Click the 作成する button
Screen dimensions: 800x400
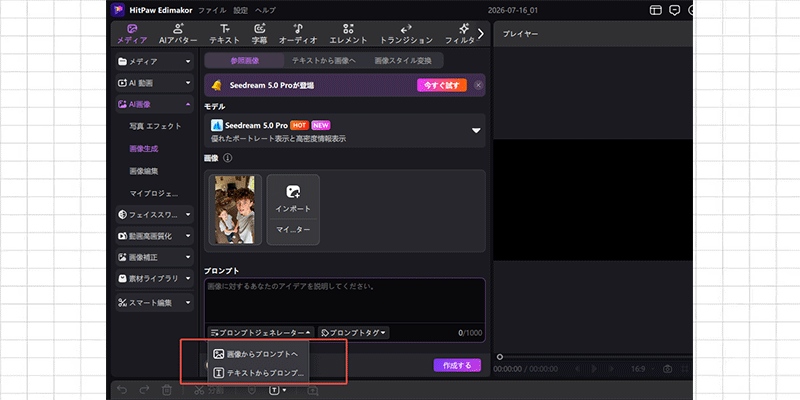(x=457, y=365)
